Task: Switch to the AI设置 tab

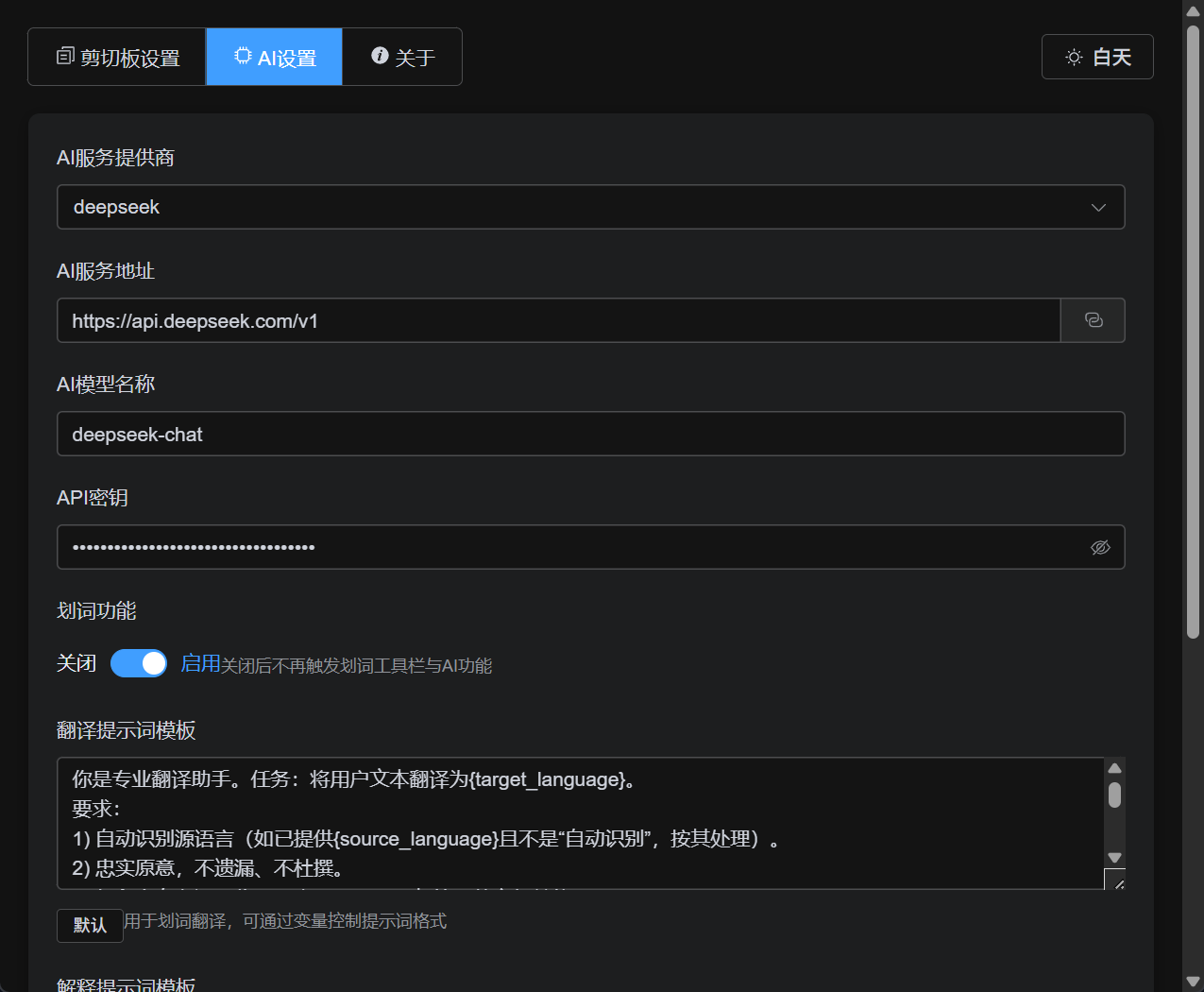Action: [x=274, y=57]
